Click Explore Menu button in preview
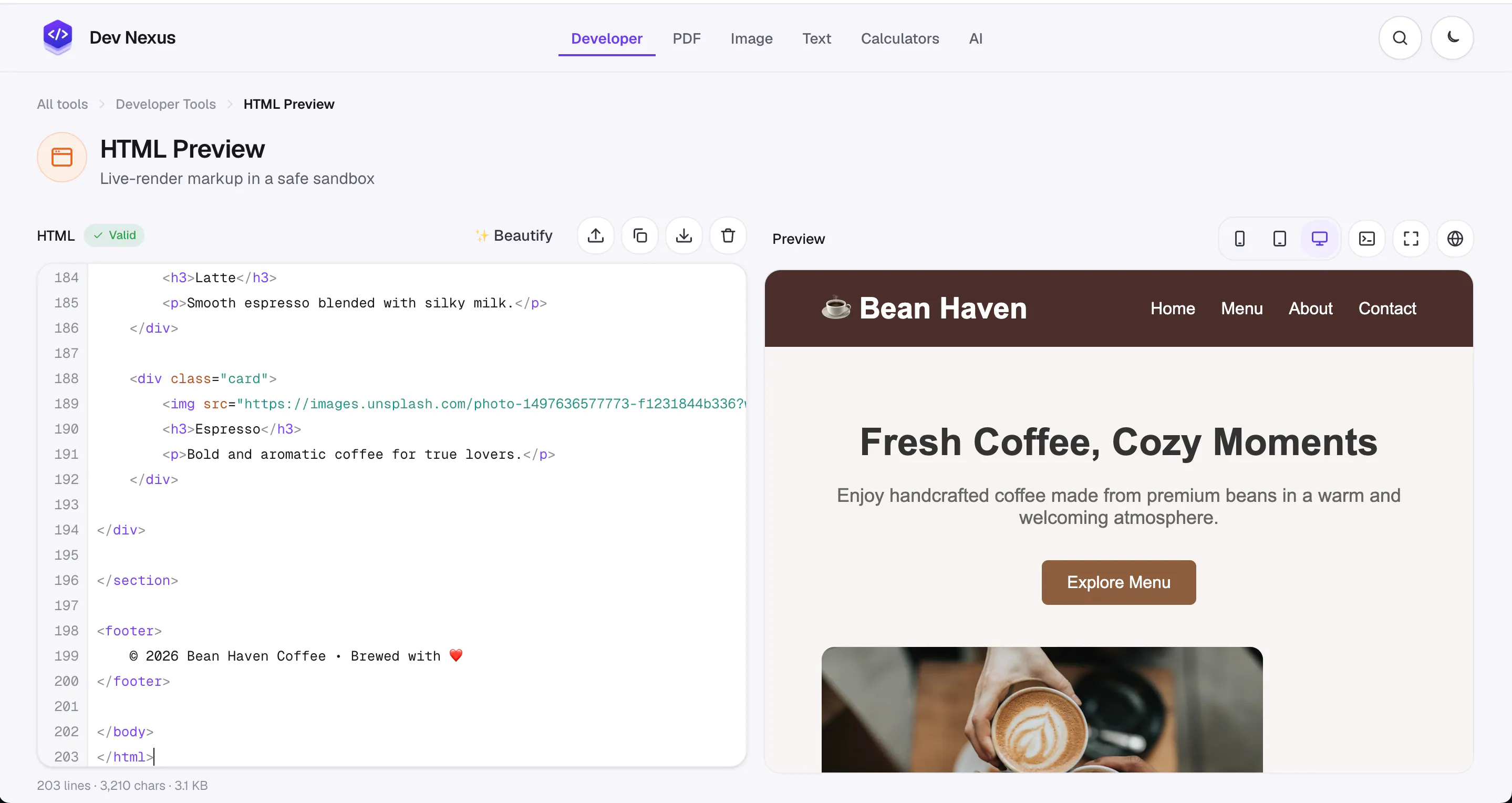This screenshot has width=1512, height=803. pos(1119,582)
